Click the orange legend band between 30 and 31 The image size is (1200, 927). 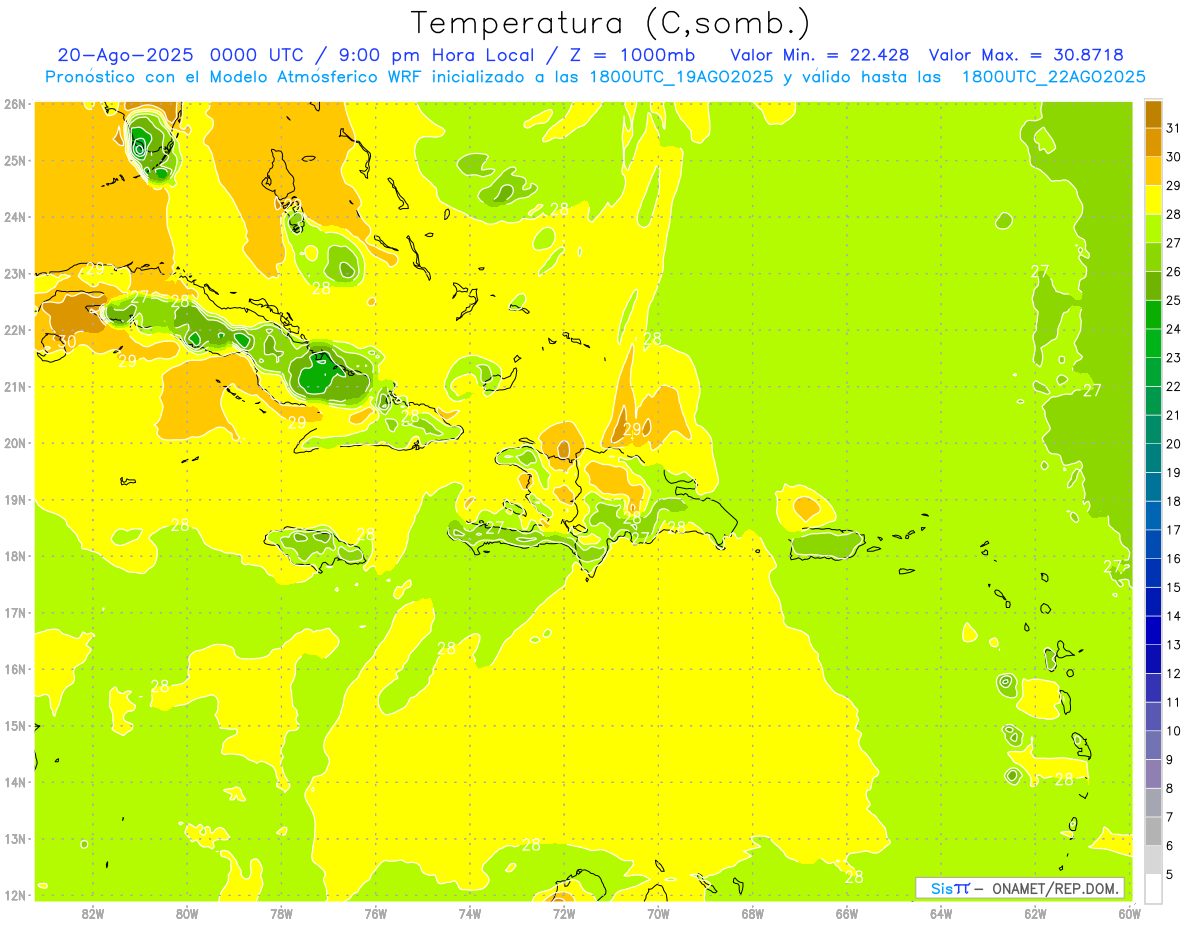click(1153, 143)
